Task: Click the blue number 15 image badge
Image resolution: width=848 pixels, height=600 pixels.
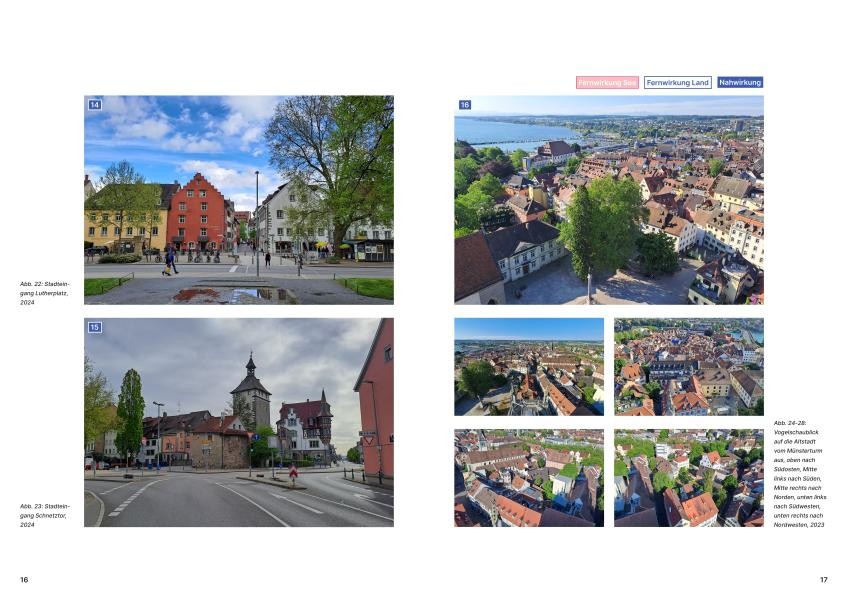Action: 95,327
